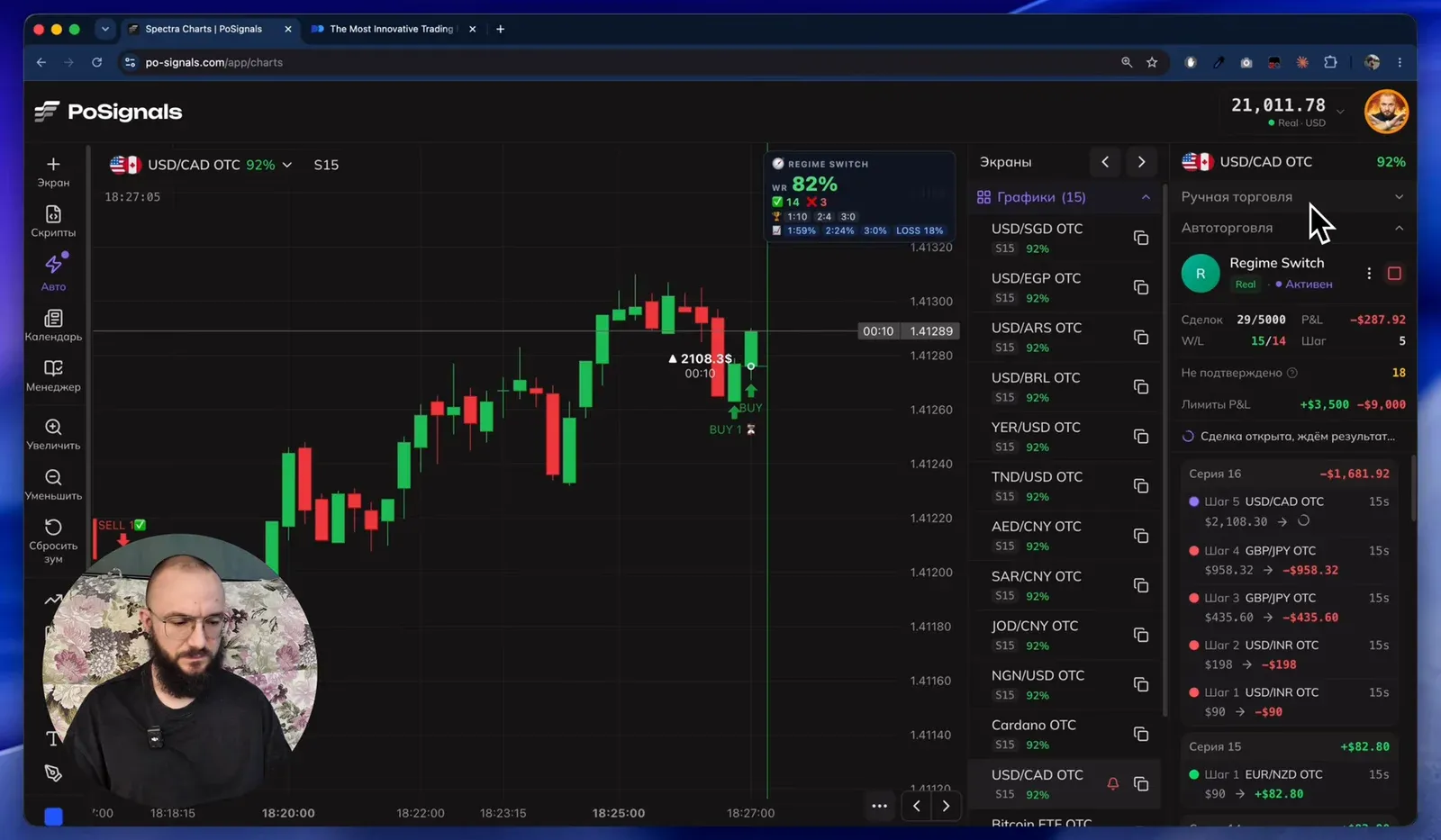Open Regime Switch stats overlay on chart
Image resolution: width=1441 pixels, height=840 pixels.
tap(858, 196)
